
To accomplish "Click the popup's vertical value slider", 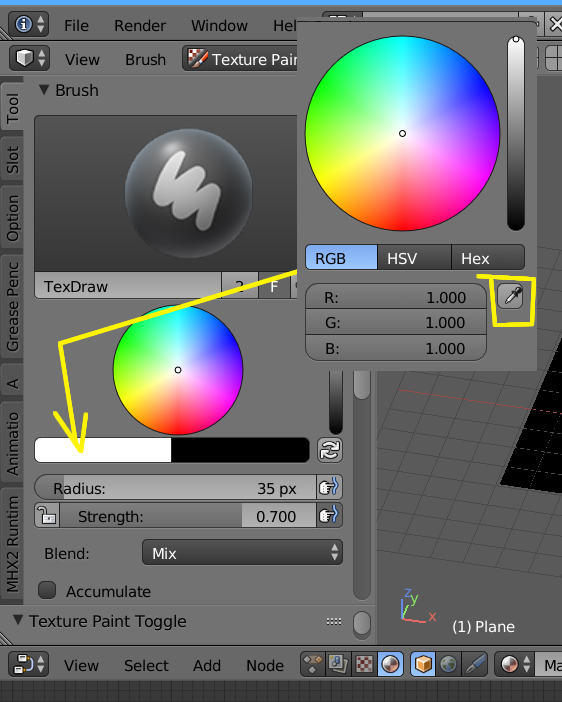I will (x=516, y=133).
